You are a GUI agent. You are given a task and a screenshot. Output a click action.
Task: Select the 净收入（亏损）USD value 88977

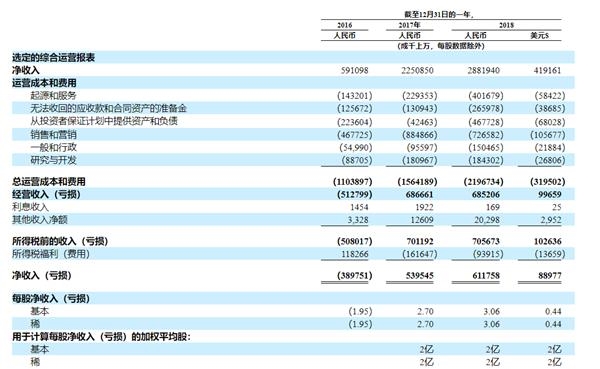(549, 276)
